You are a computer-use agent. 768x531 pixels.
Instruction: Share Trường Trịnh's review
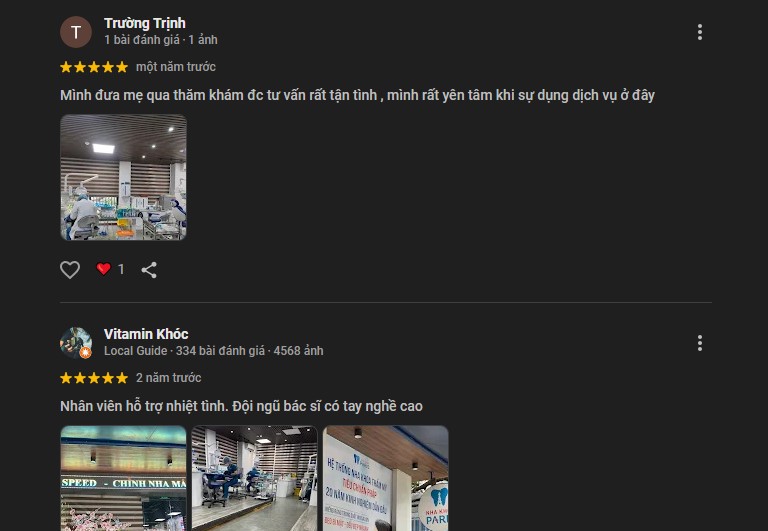pos(149,270)
